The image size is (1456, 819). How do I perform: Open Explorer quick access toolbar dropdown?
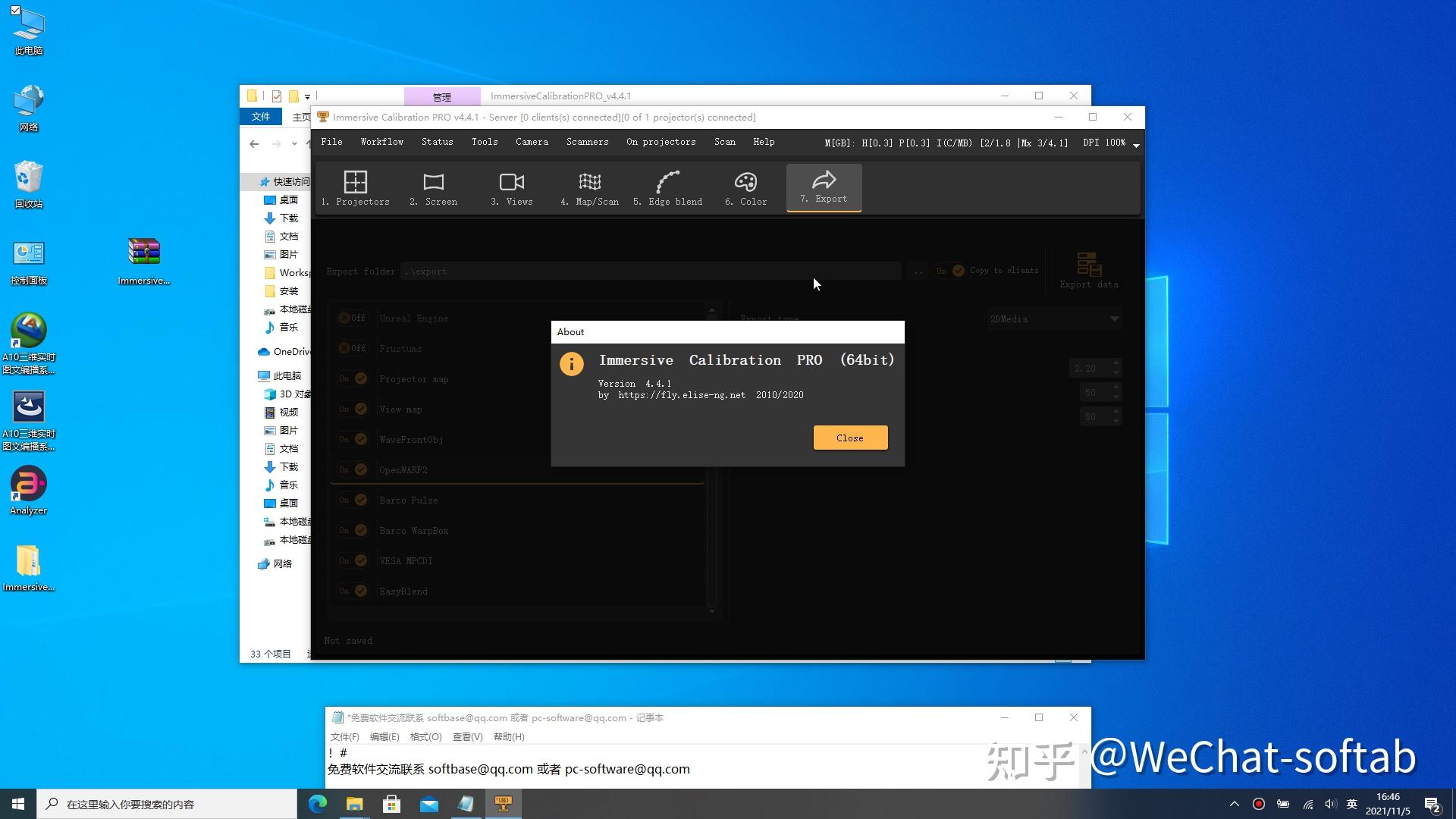click(x=307, y=97)
